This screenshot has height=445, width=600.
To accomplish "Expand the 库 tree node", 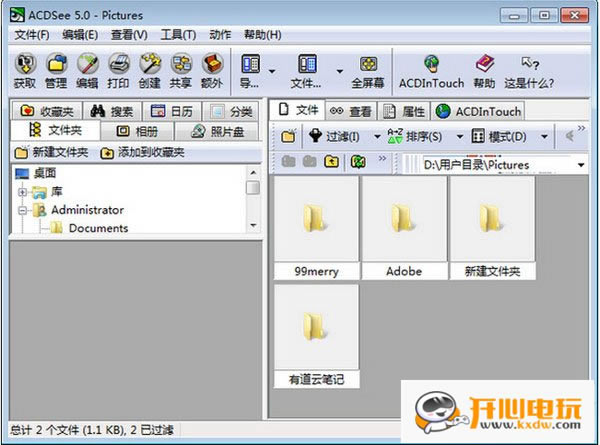I will pyautogui.click(x=23, y=192).
